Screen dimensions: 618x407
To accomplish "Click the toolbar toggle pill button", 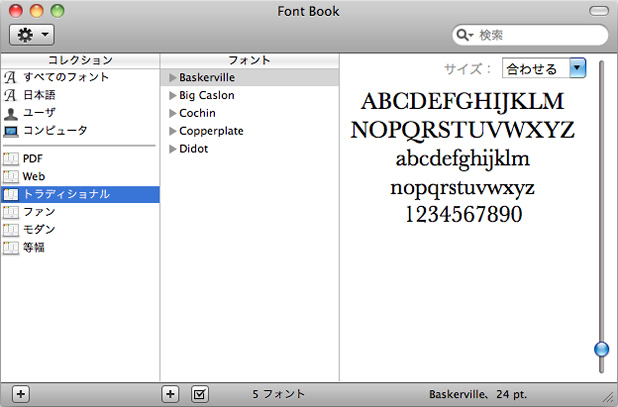I will [x=599, y=11].
